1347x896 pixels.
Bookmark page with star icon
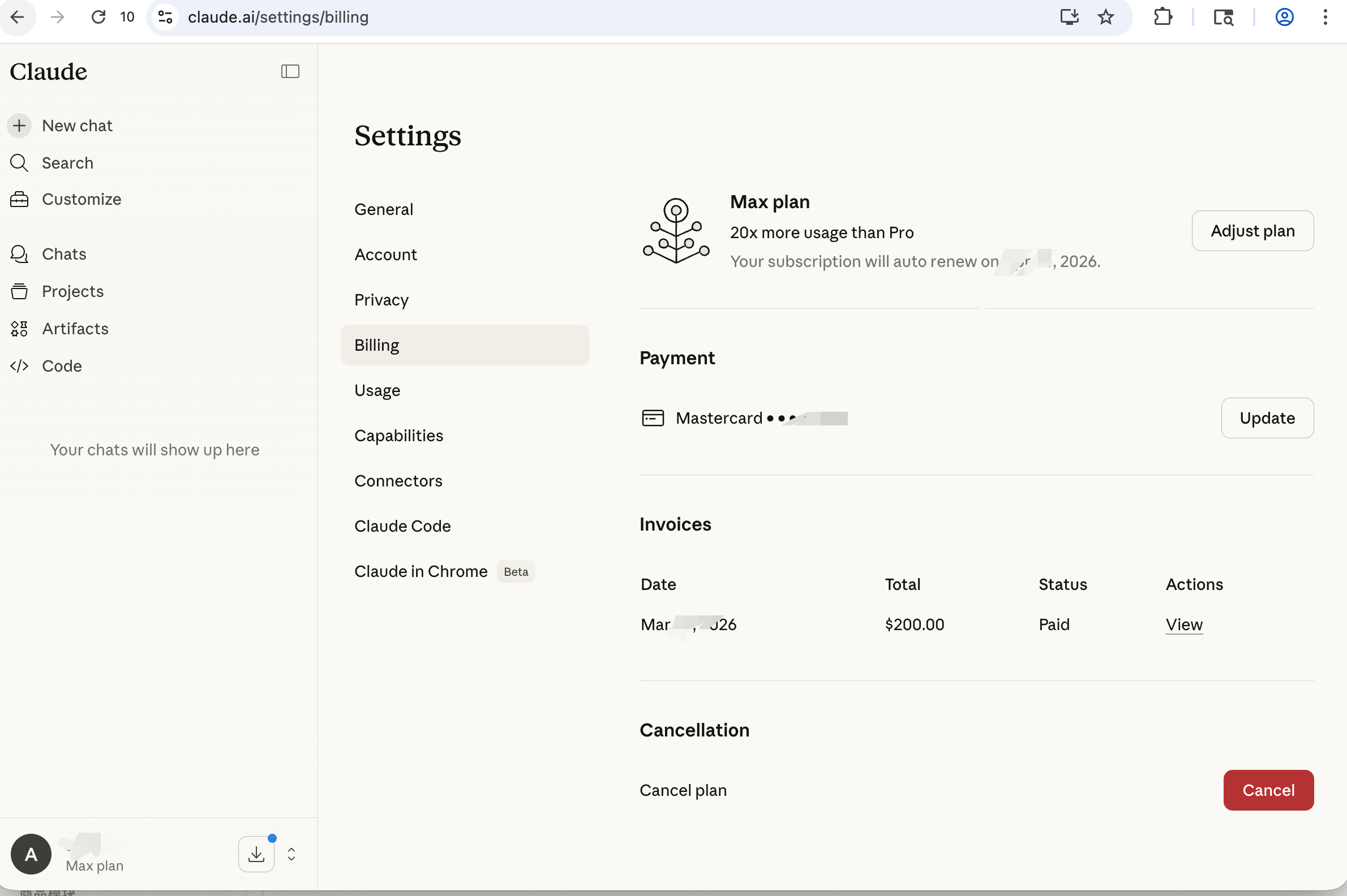pos(1106,17)
